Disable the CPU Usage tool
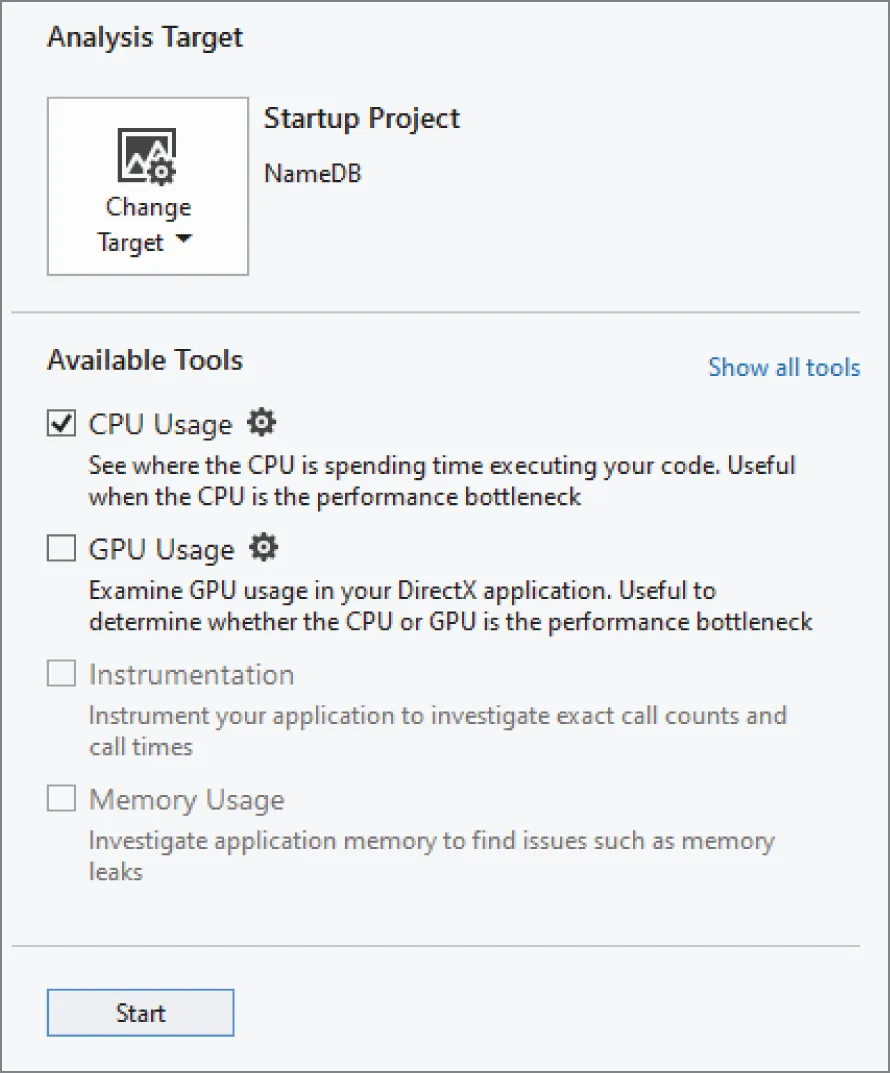 [60, 422]
